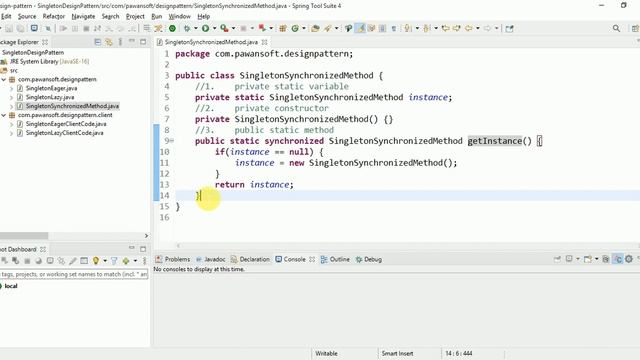Collapse the com.pawansoft.designpattern package
Screen dimensions: 640x360
(4, 80)
